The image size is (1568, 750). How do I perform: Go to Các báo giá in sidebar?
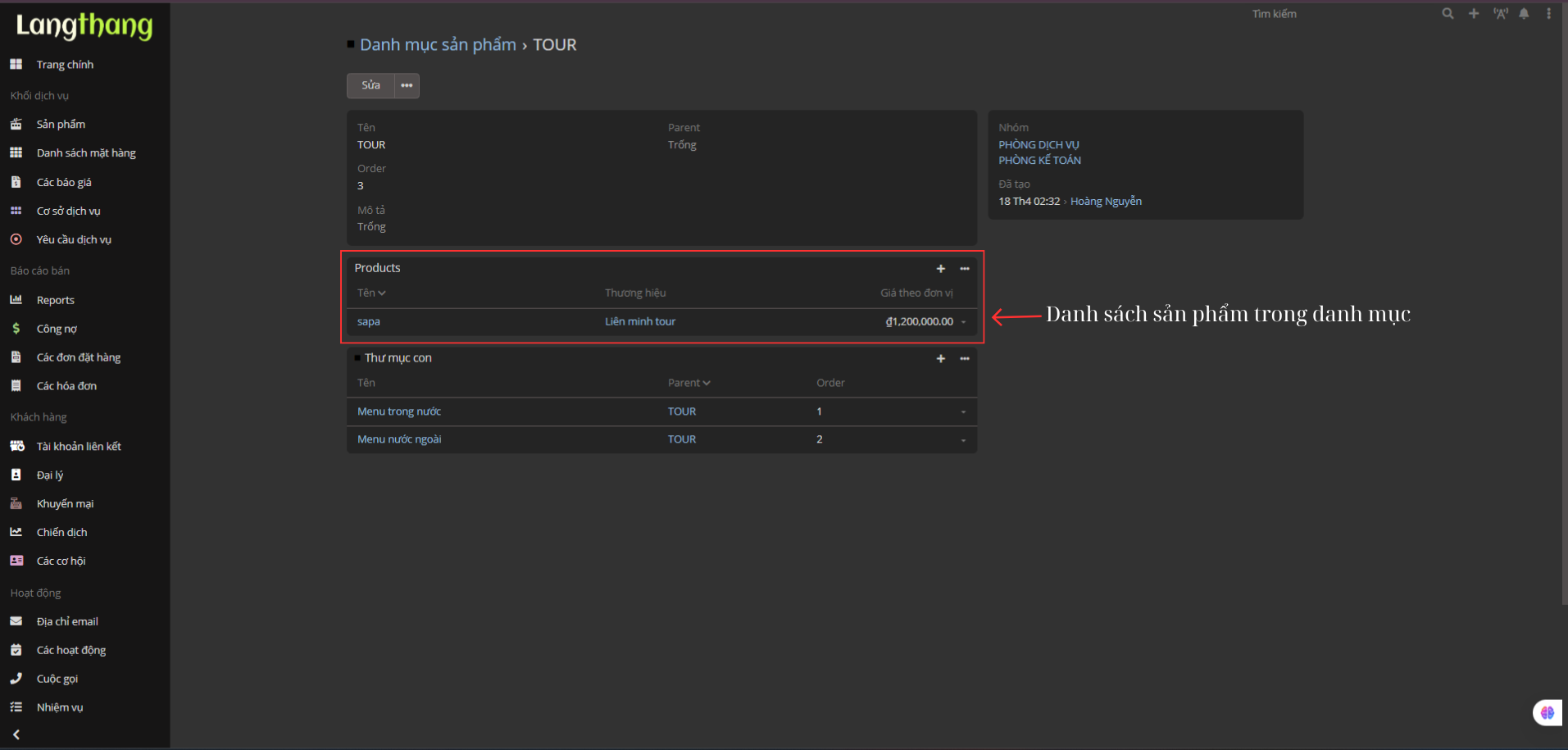(64, 183)
